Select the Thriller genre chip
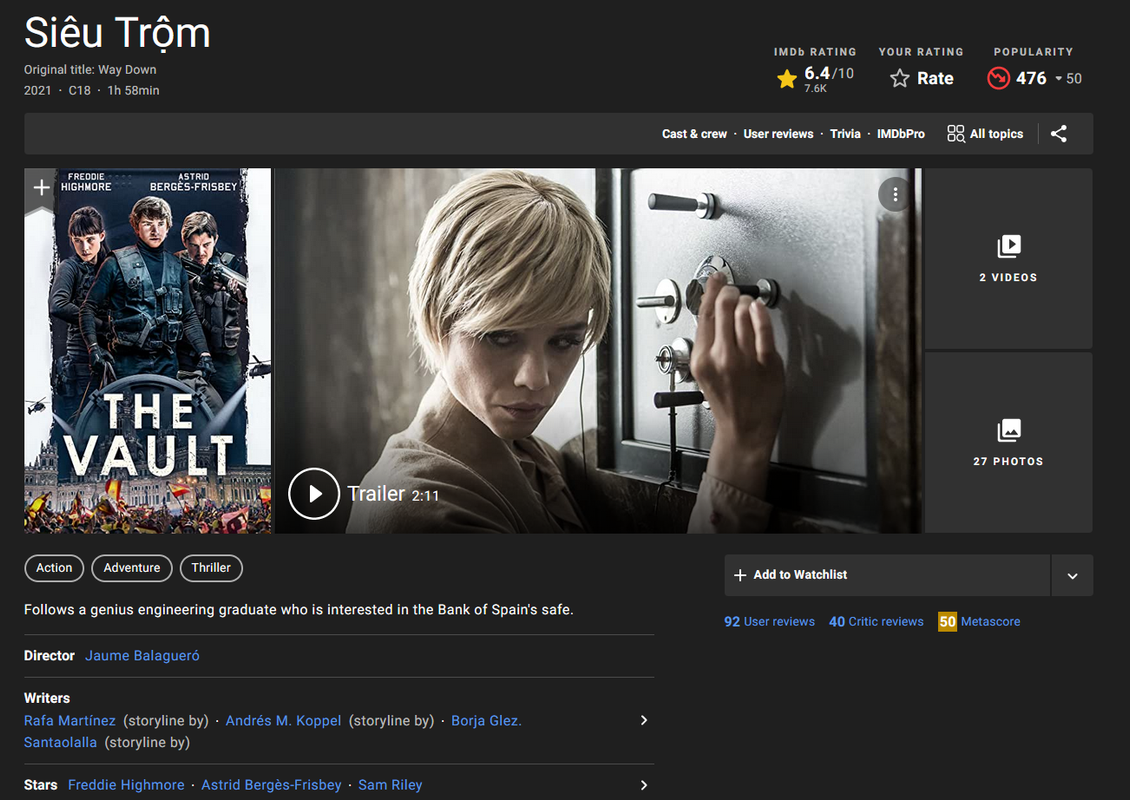 tap(211, 568)
